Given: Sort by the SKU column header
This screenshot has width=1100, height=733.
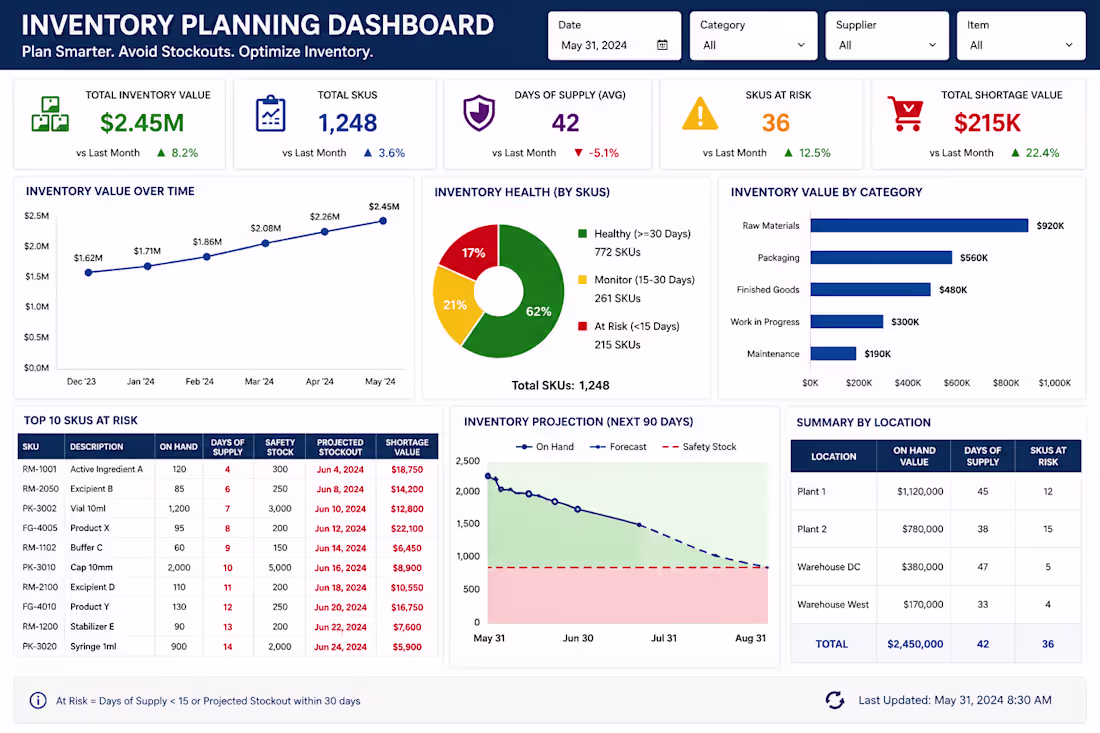Looking at the screenshot, I should tap(41, 447).
